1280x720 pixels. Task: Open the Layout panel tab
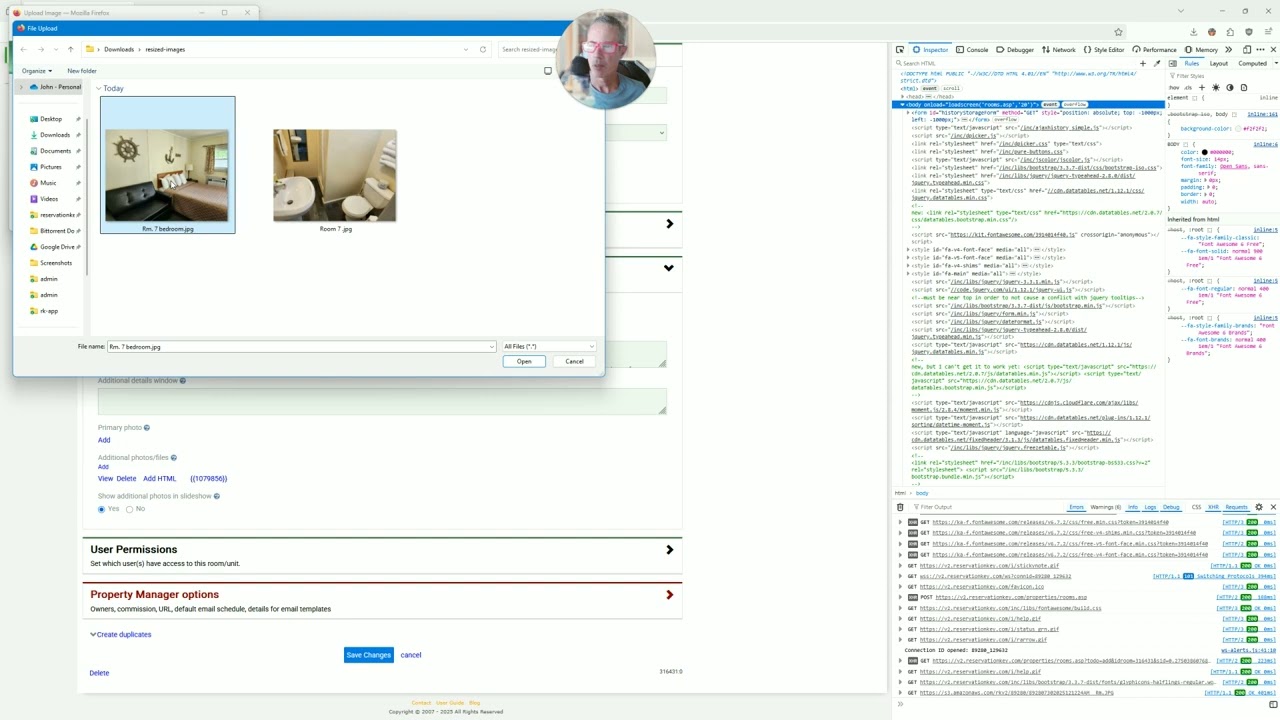click(x=1219, y=63)
